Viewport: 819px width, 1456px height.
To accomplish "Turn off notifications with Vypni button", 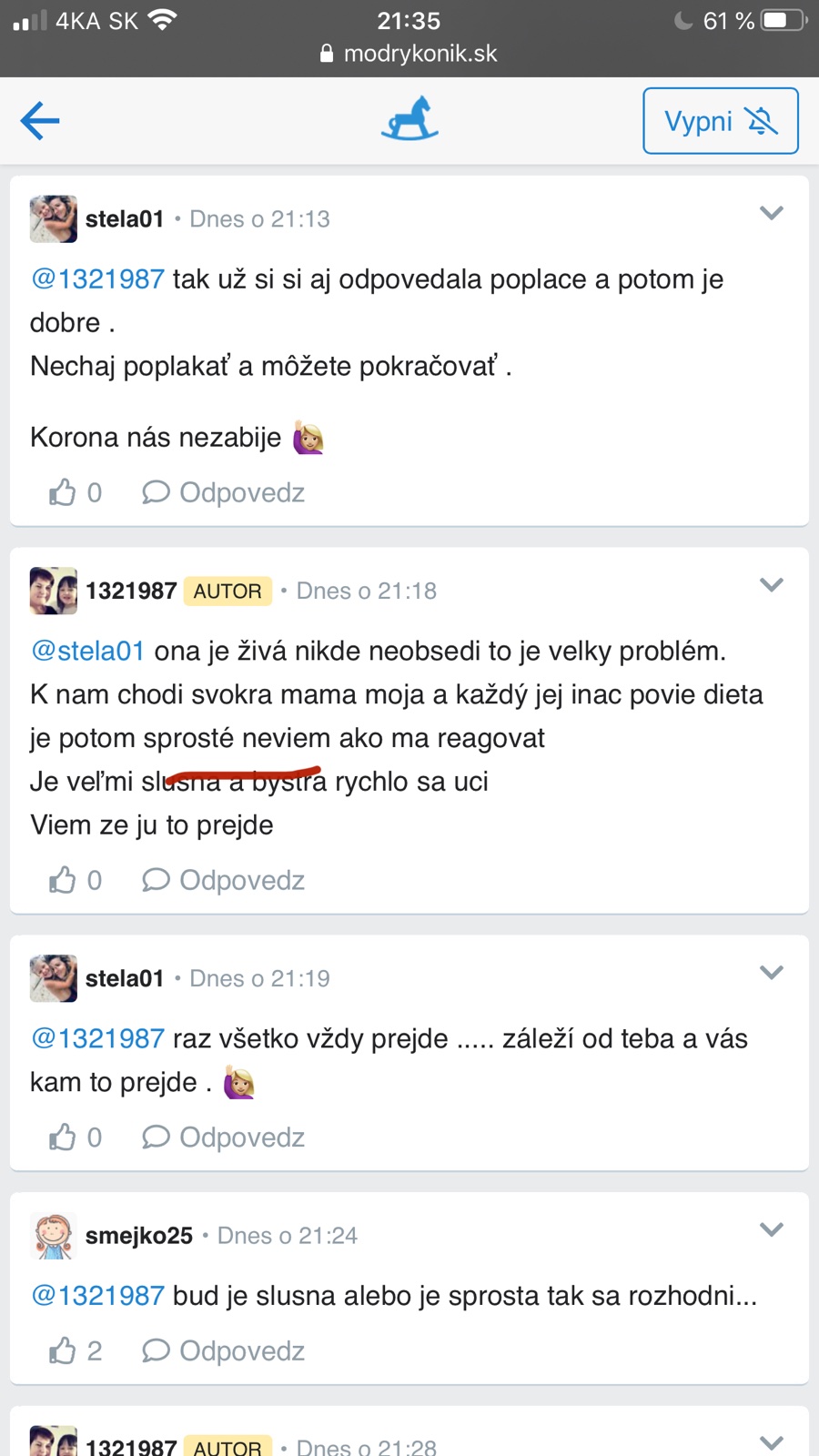I will coord(720,121).
